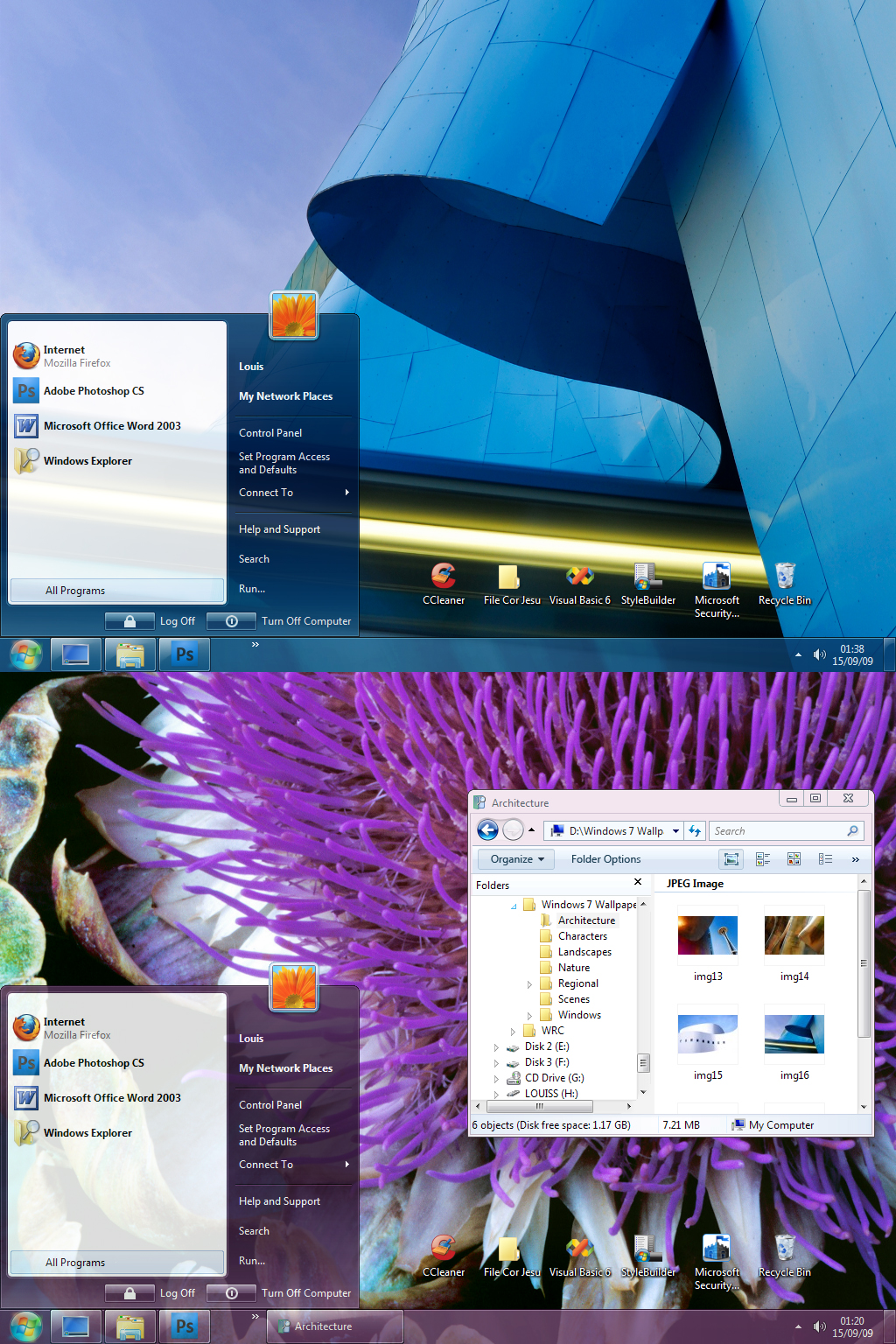Screen dimensions: 896x1344
Task: Open the address bar dropdown arrow
Action: click(x=673, y=830)
